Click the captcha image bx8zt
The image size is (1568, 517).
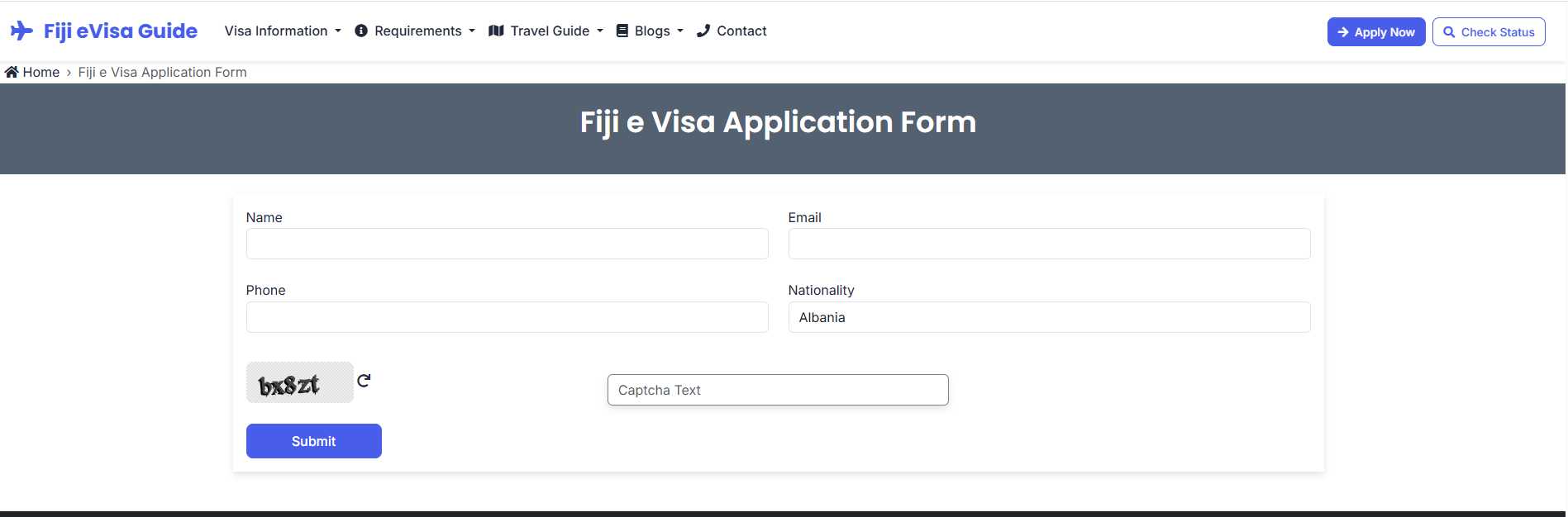(x=300, y=382)
